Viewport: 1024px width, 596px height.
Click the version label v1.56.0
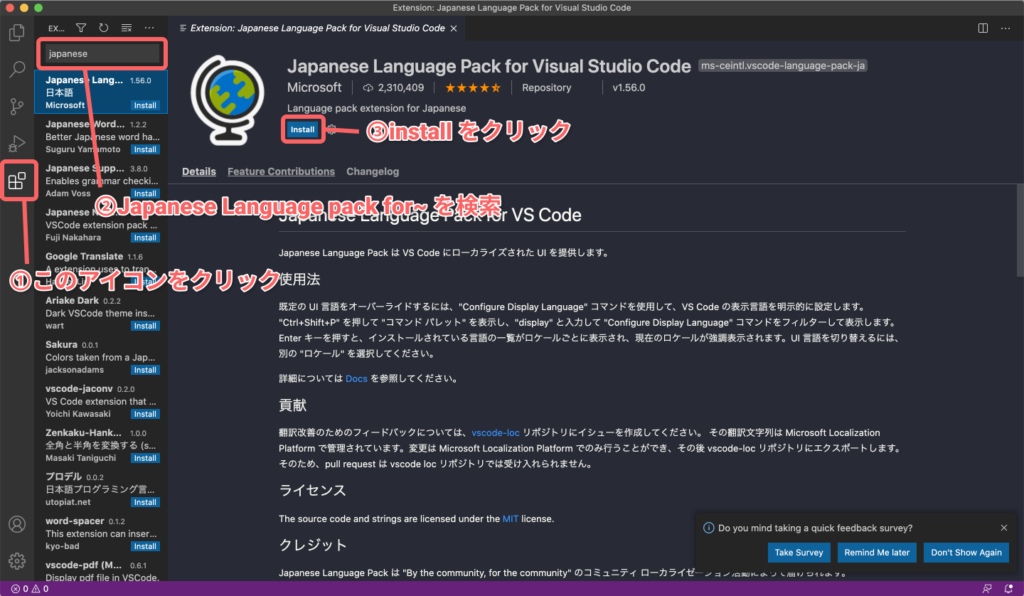[x=628, y=87]
